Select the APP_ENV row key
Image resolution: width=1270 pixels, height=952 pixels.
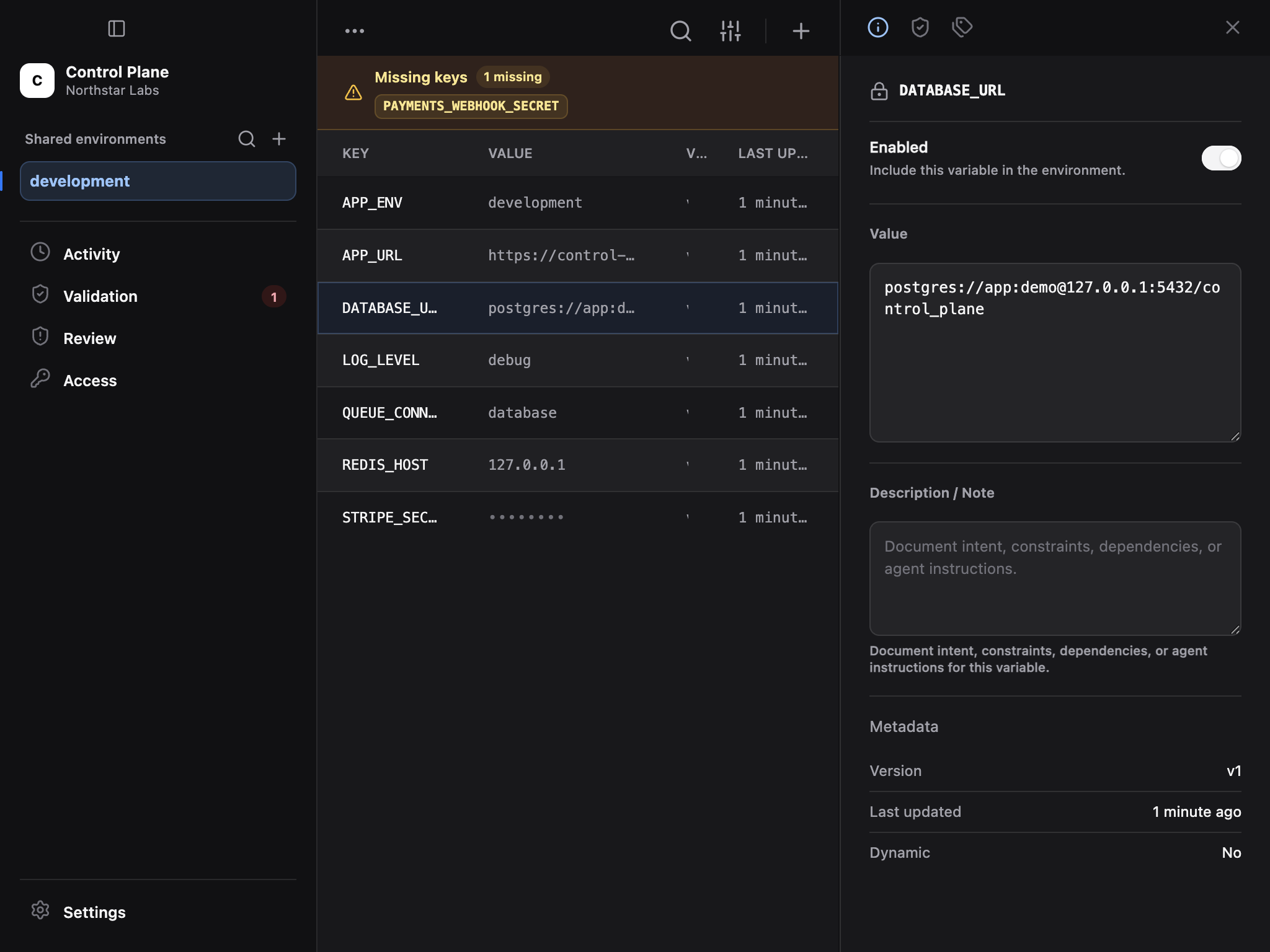[372, 203]
